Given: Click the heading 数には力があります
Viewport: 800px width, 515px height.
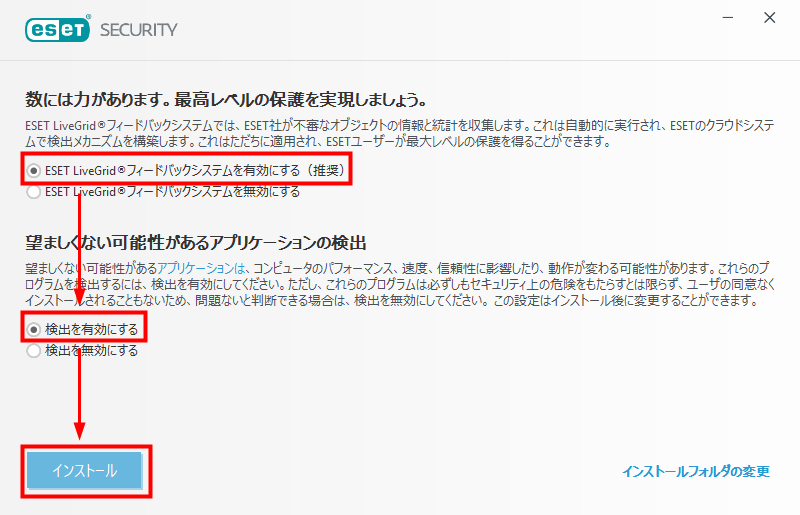Looking at the screenshot, I should pos(226,100).
